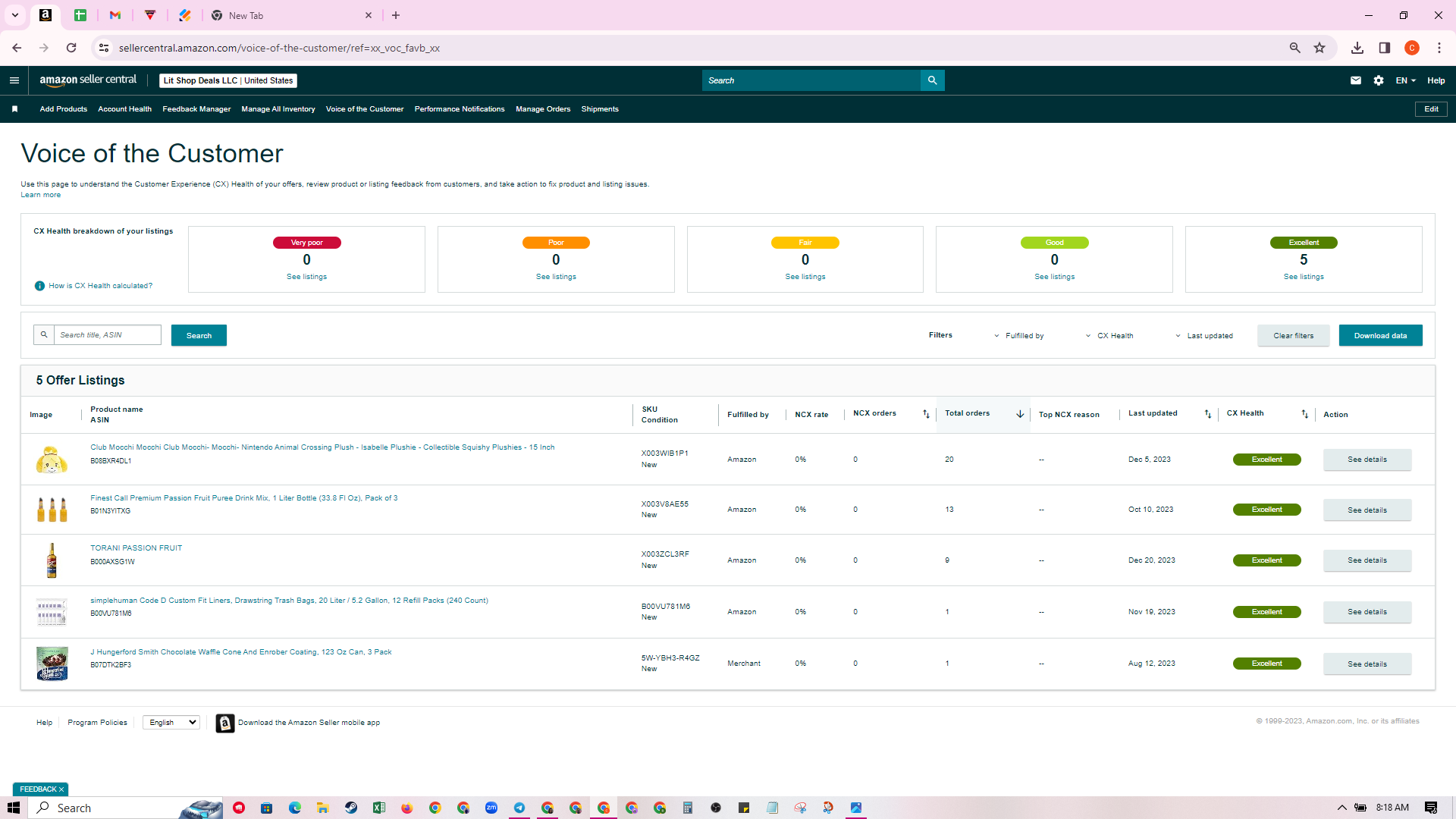1456x819 pixels.
Task: Open the Chrome three-dot menu
Action: click(x=1439, y=48)
